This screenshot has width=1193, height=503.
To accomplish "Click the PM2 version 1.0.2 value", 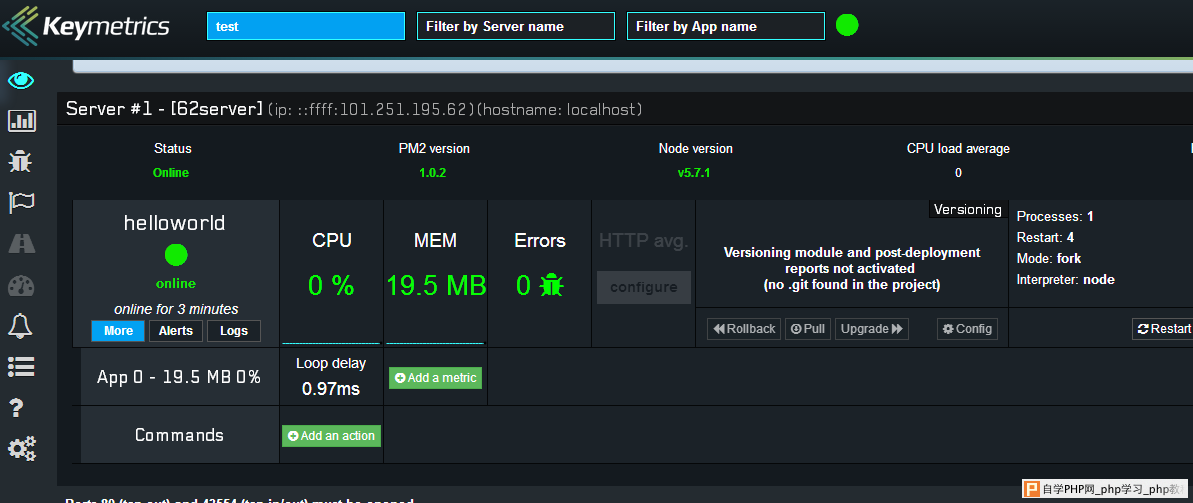I will pos(432,173).
